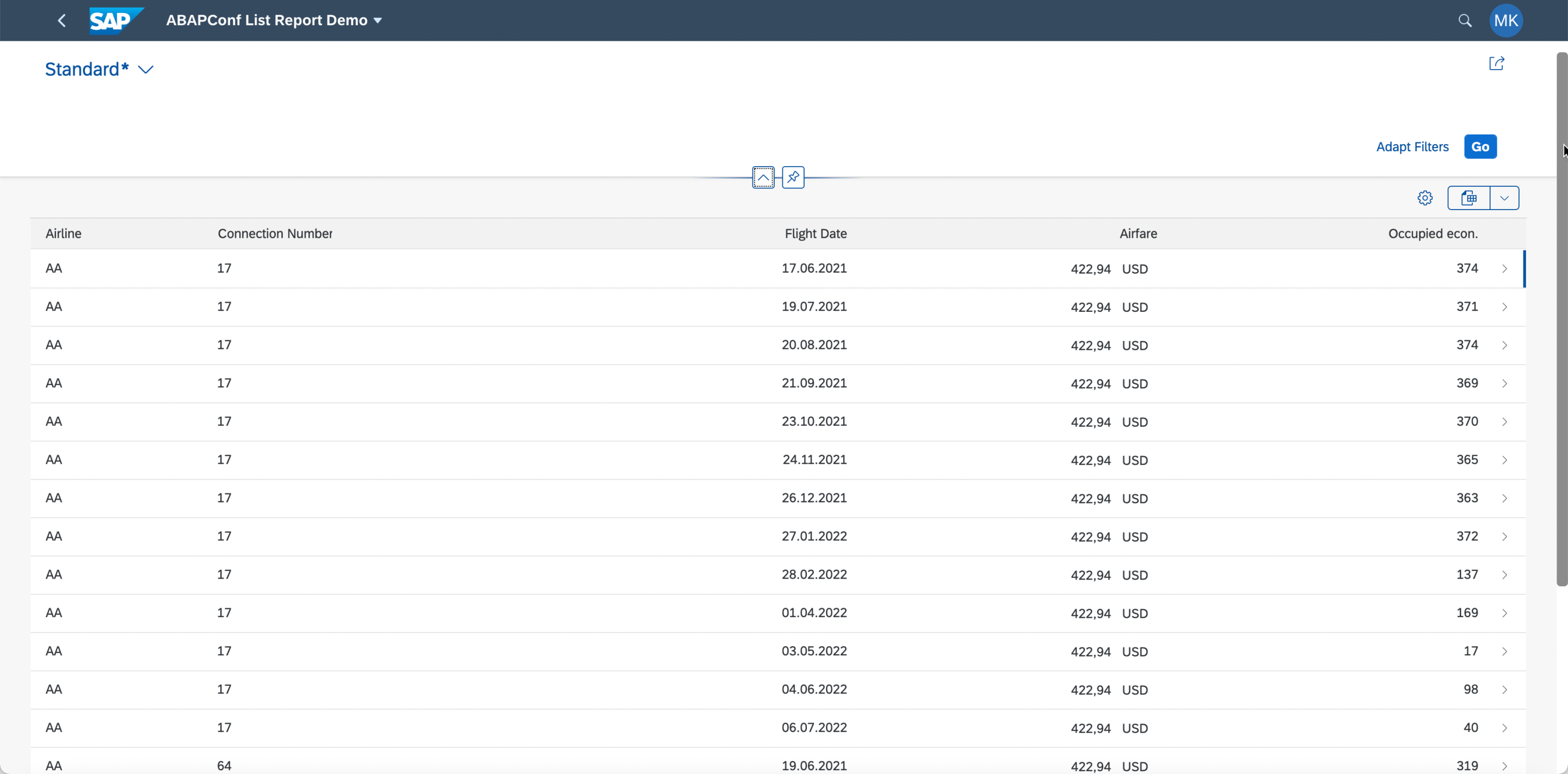Click occupied value 370
Image resolution: width=1568 pixels, height=774 pixels.
[x=1467, y=421]
